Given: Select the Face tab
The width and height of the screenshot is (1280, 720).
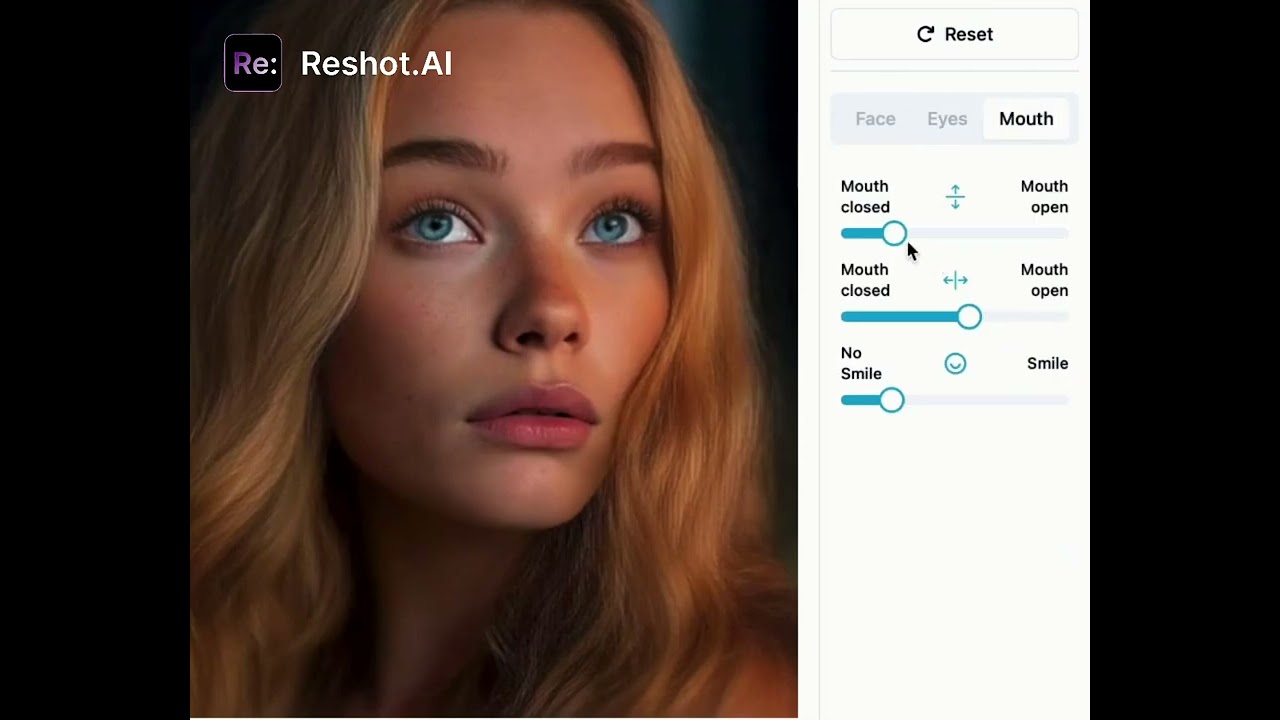Looking at the screenshot, I should point(875,118).
